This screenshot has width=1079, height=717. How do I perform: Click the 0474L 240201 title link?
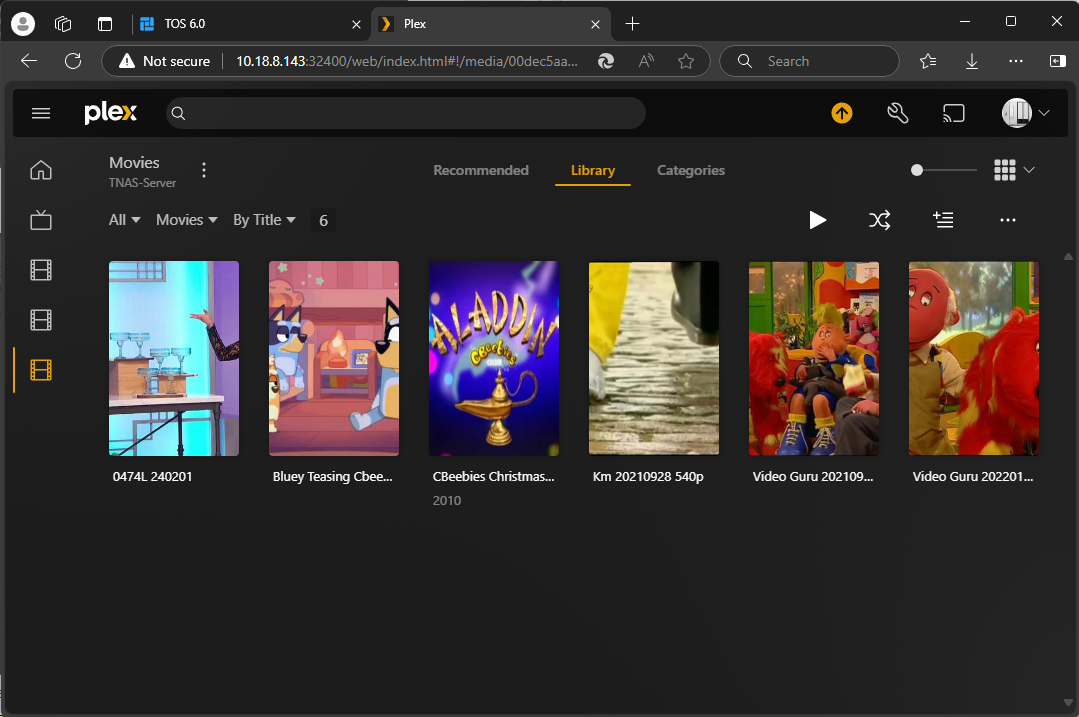[x=152, y=476]
